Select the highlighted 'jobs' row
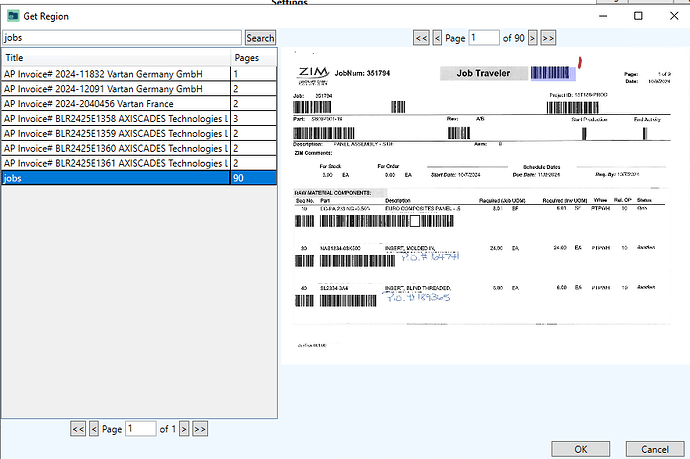This screenshot has height=459, width=690. (139, 178)
